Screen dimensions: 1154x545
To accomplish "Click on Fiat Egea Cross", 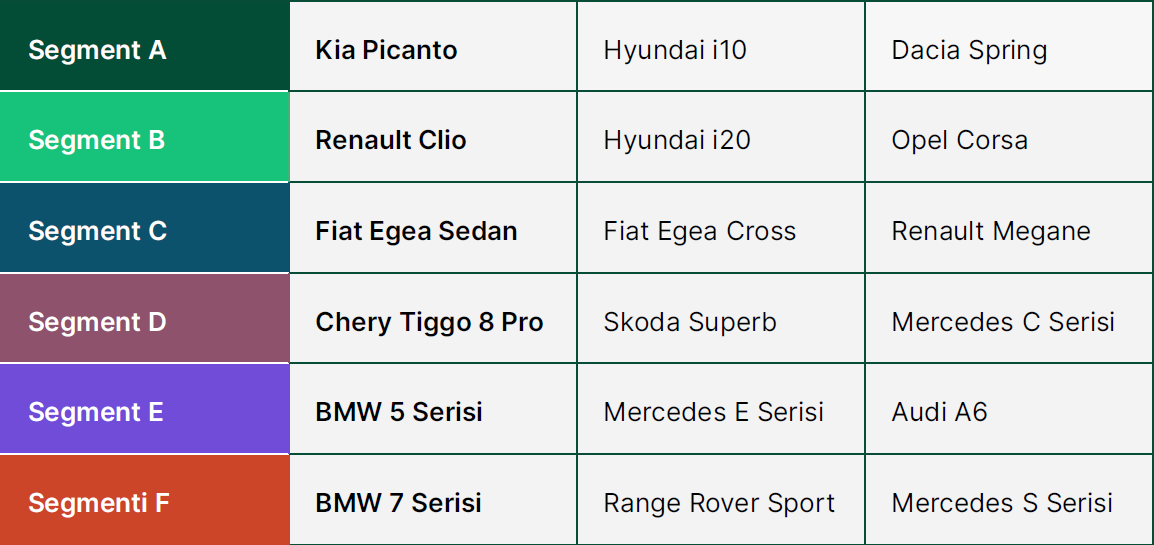I will [x=700, y=231].
